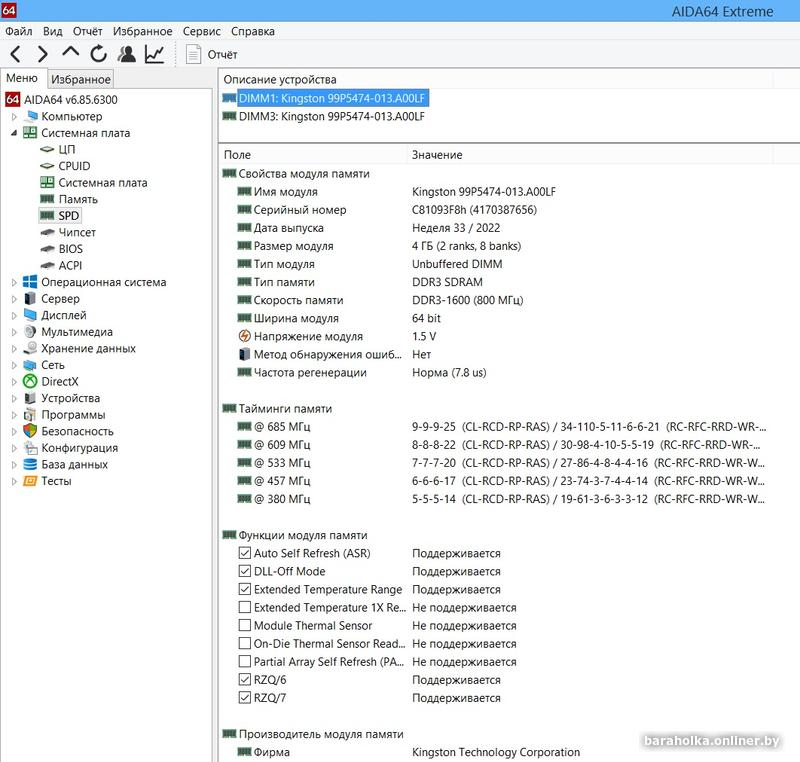The width and height of the screenshot is (800, 762).
Task: Open the Вид menu
Action: pyautogui.click(x=53, y=31)
